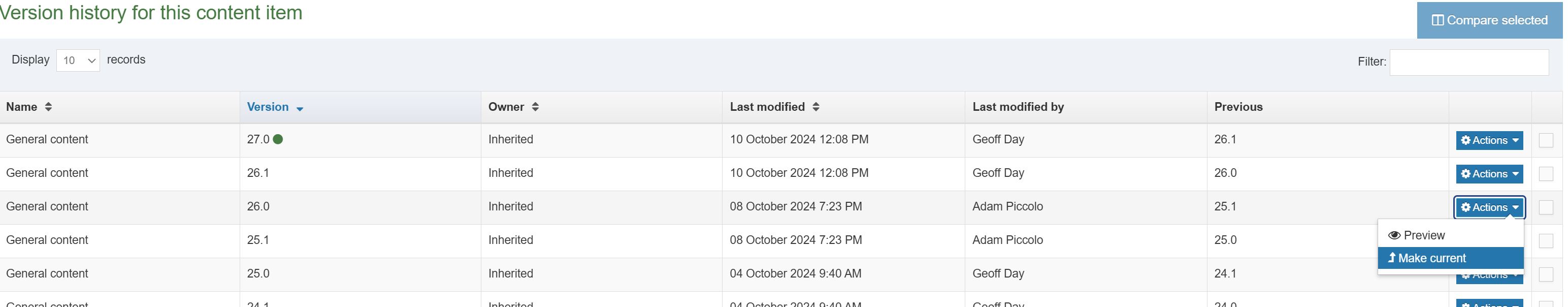Choose Preview from the Actions menu

pos(1424,235)
